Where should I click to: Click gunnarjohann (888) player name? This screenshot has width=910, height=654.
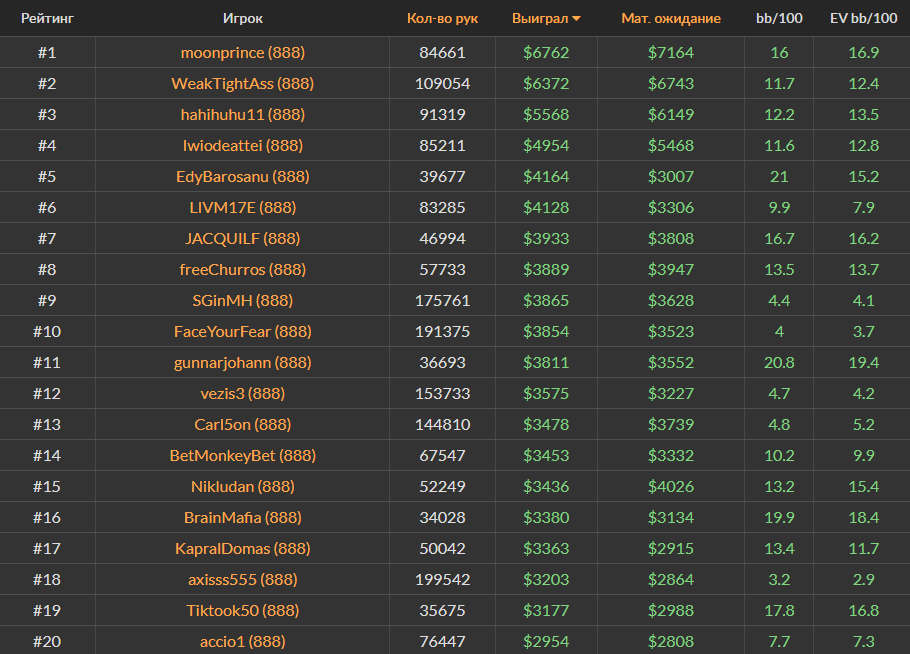click(x=243, y=362)
